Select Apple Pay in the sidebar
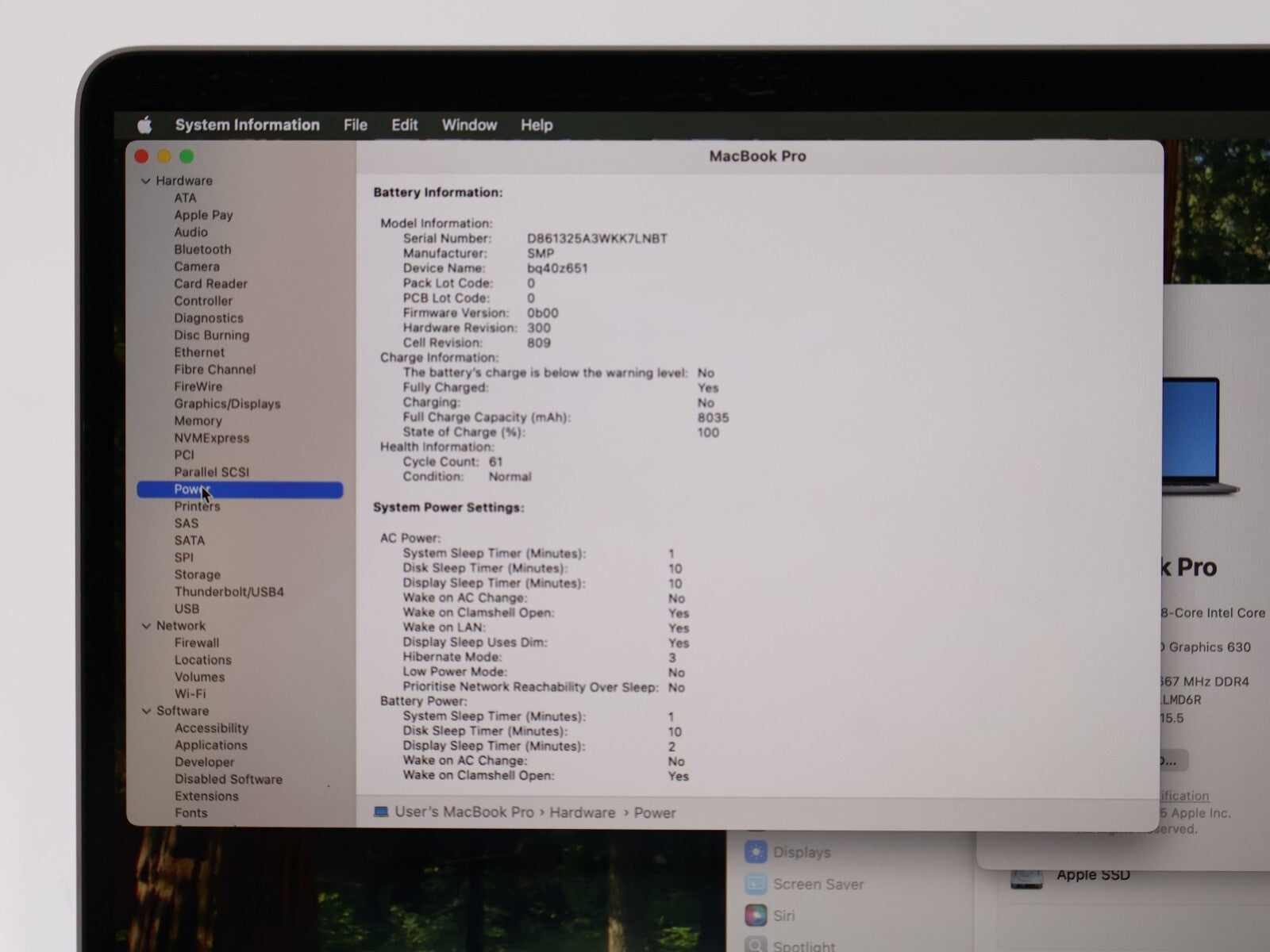 click(203, 215)
